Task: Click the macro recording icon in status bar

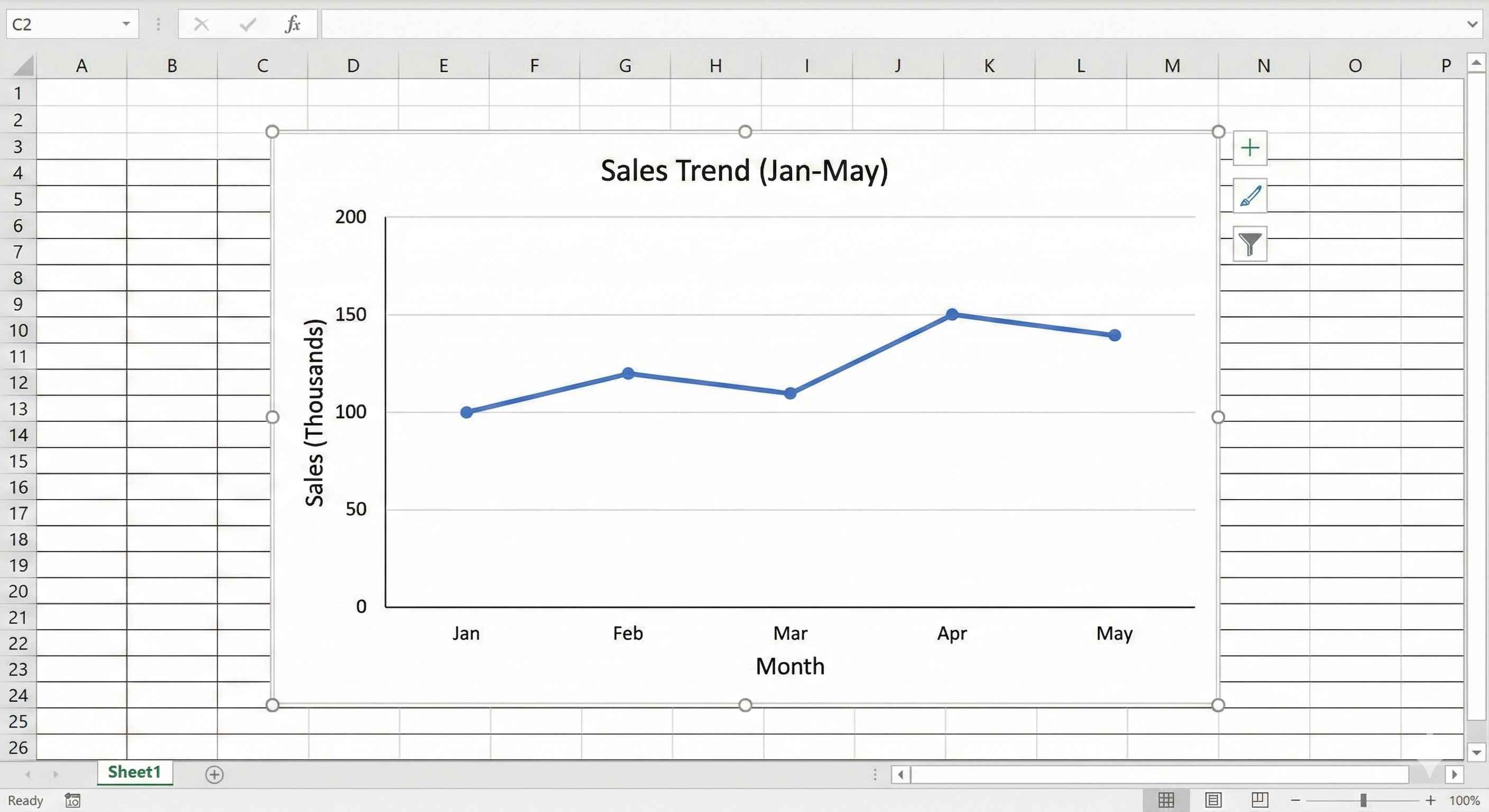Action: coord(72,800)
